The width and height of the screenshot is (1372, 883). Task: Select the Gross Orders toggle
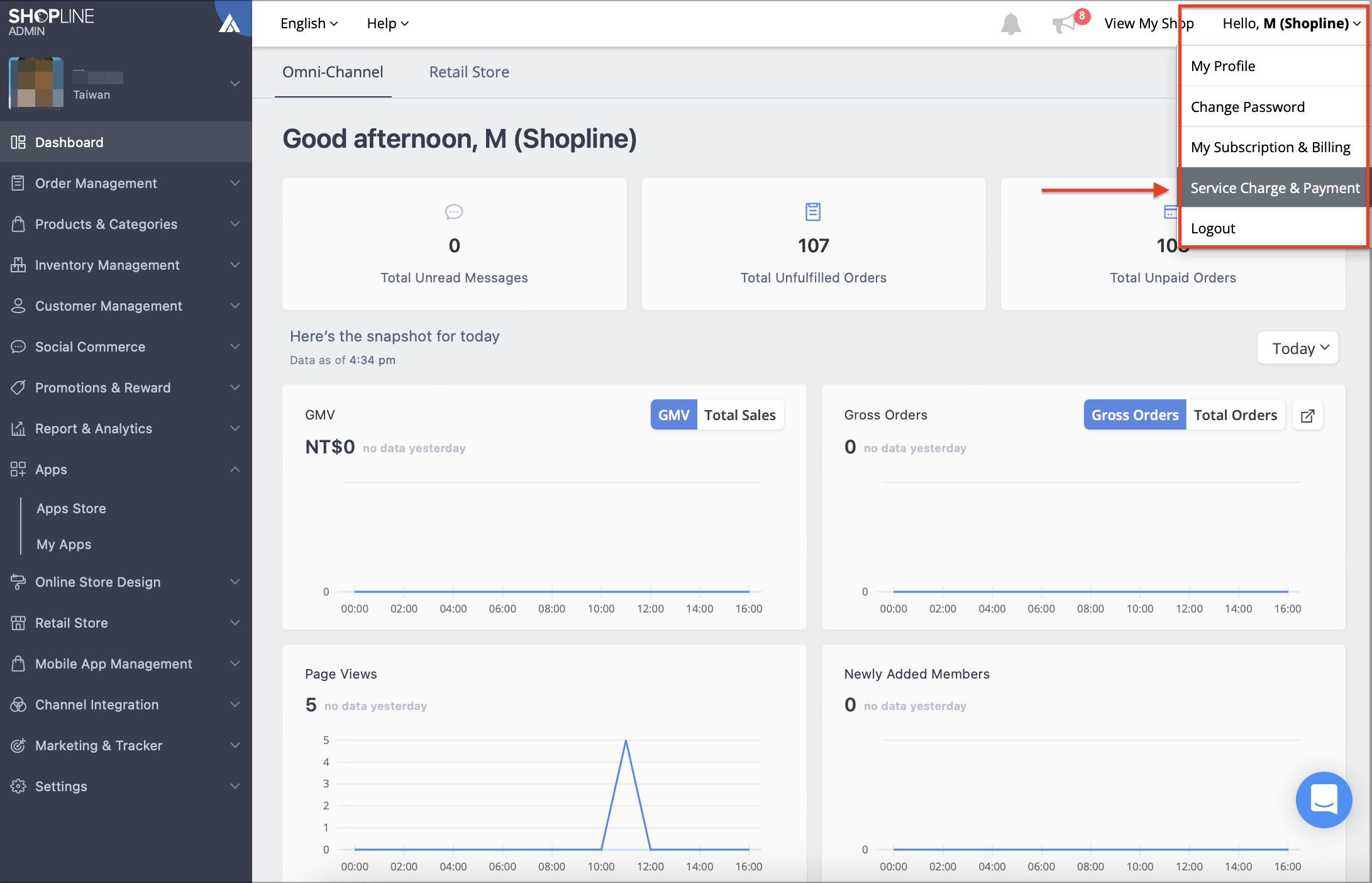[x=1134, y=415]
